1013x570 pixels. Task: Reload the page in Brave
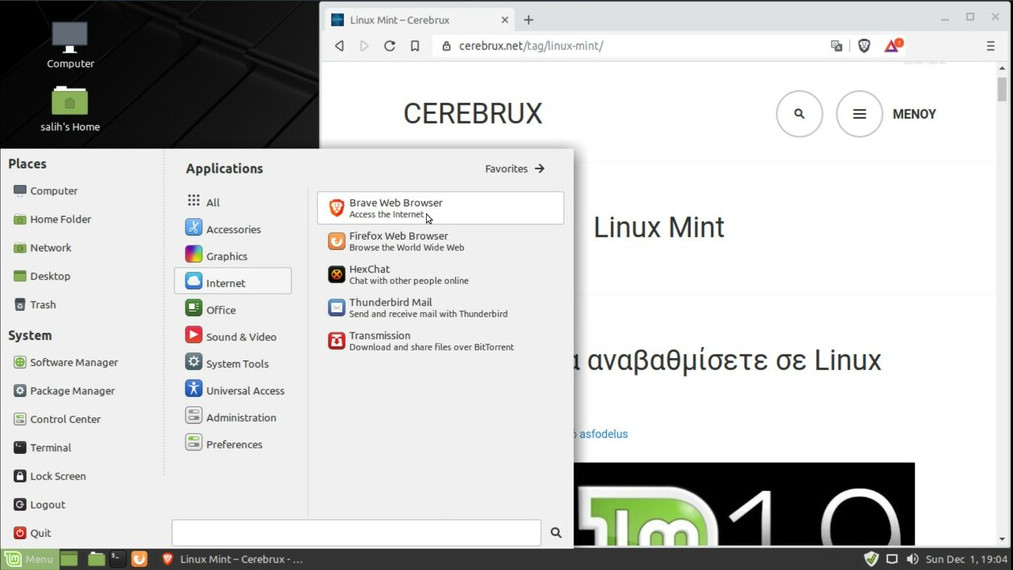390,46
